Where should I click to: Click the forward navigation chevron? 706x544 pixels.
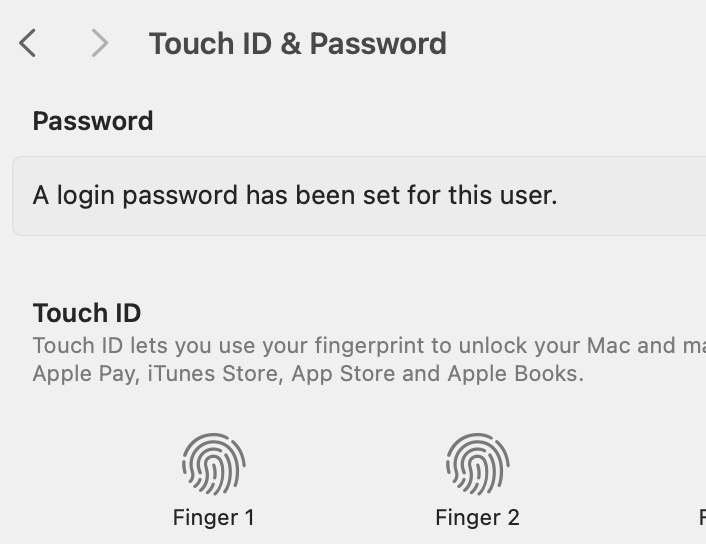pos(99,43)
